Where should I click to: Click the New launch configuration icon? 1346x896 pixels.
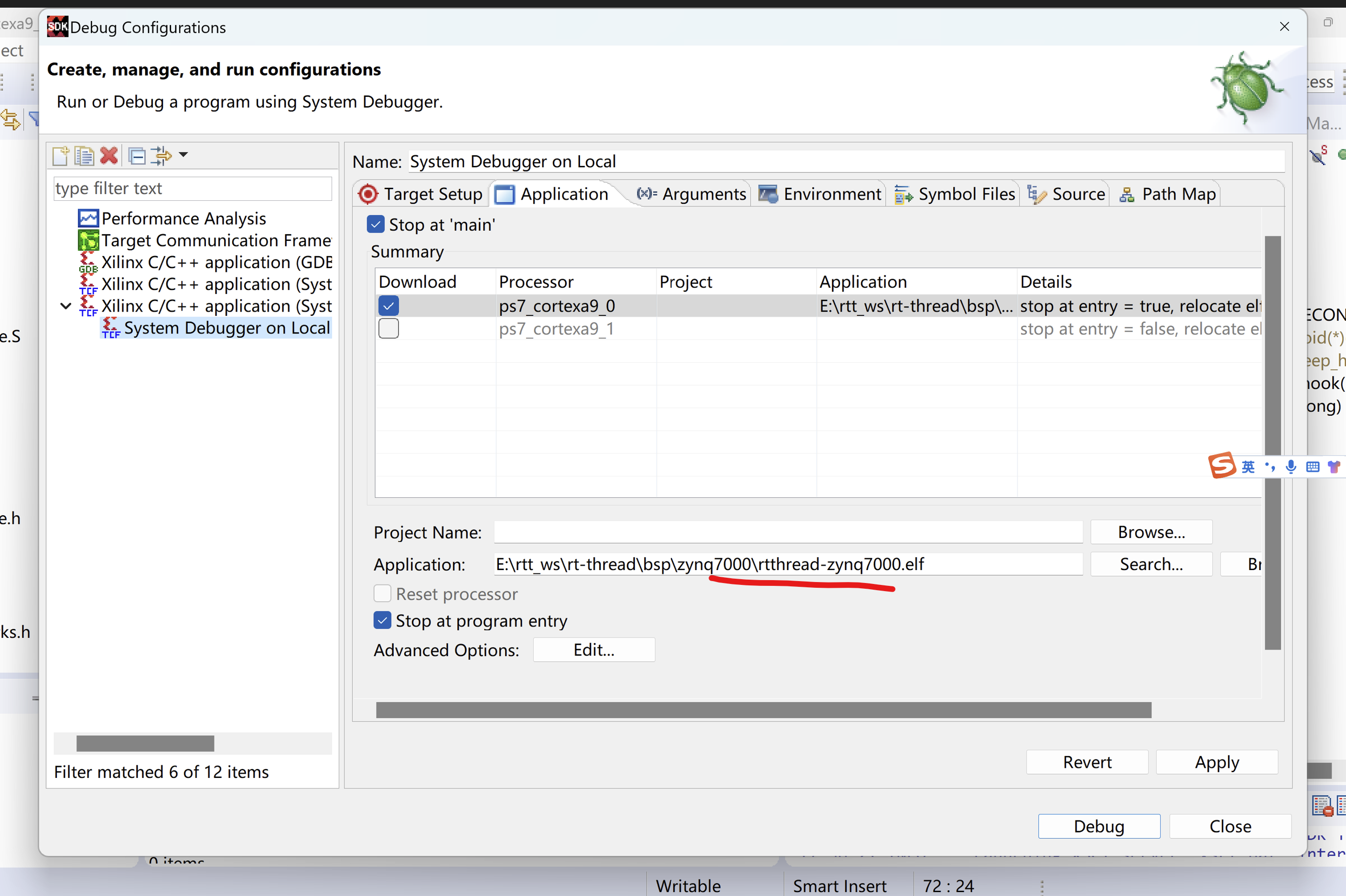coord(61,155)
